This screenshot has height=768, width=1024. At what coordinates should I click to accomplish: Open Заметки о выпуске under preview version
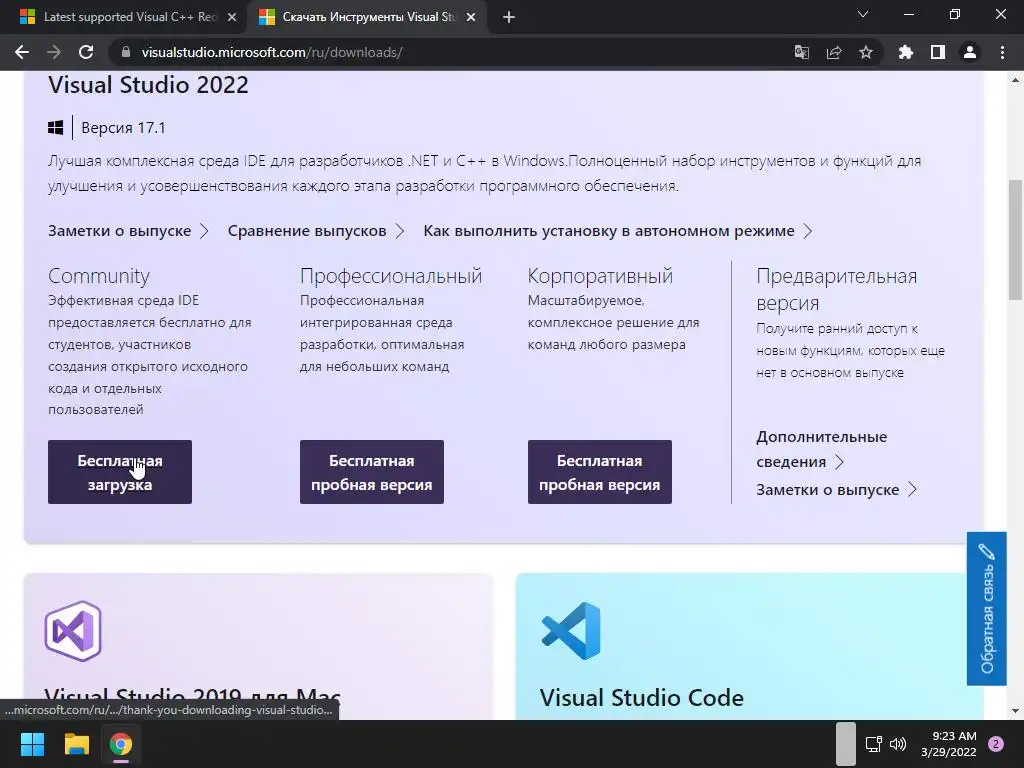[837, 490]
